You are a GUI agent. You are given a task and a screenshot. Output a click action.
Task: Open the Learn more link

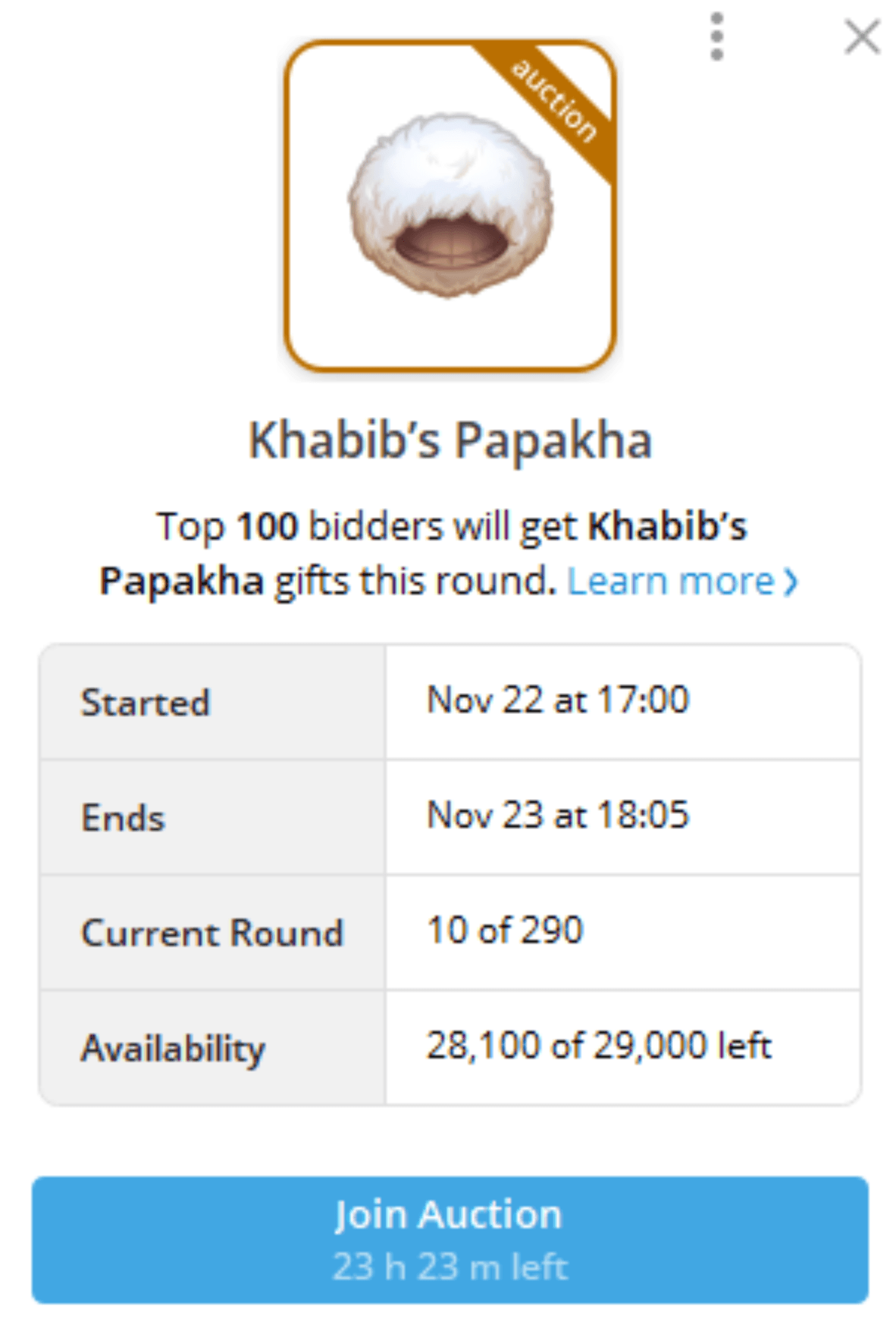(x=670, y=582)
